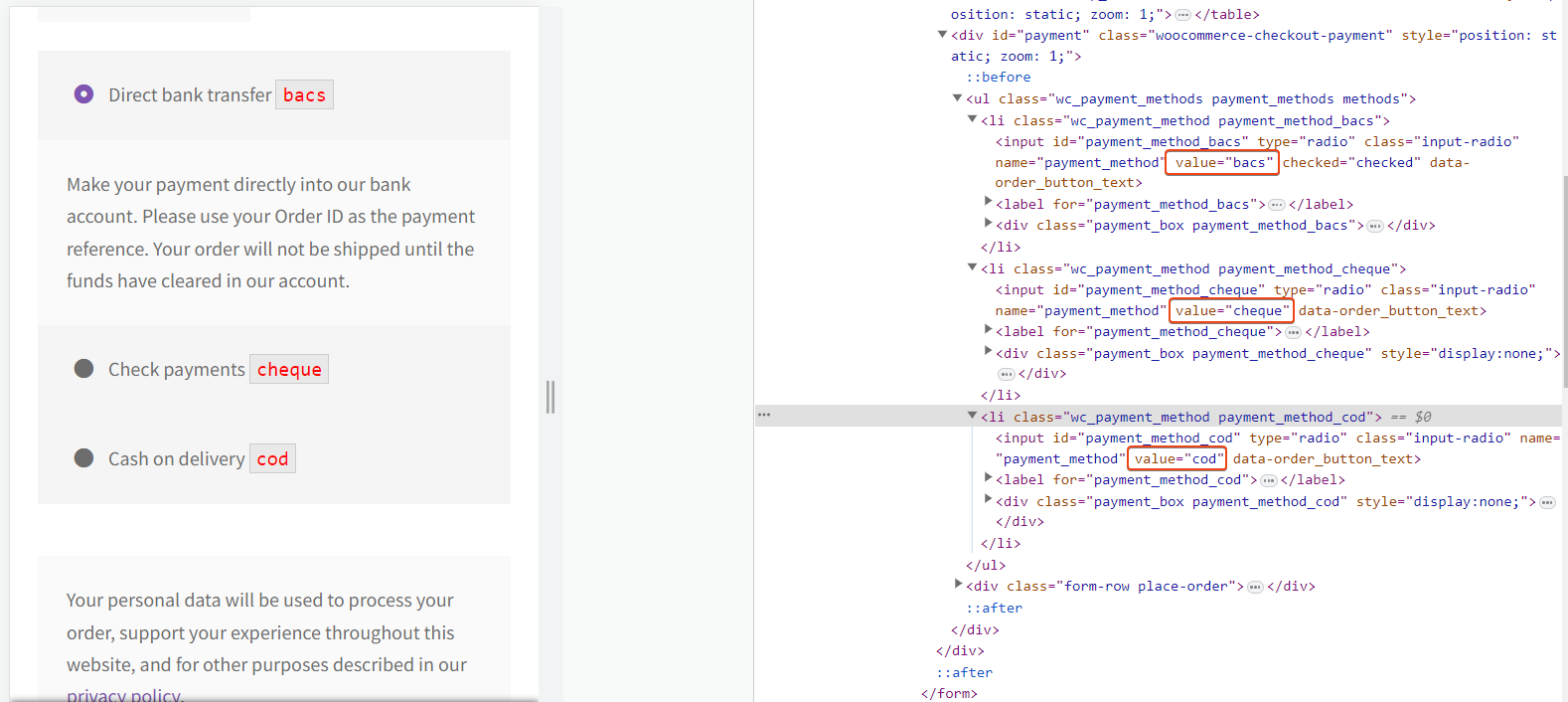Expand the label for payment_method_cheque node
This screenshot has height=702, width=1568.
point(988,330)
